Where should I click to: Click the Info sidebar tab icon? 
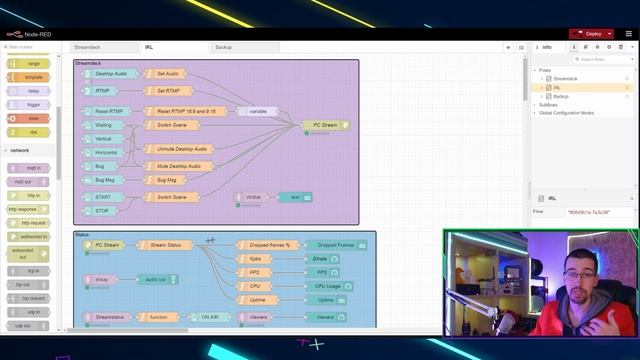[x=574, y=47]
